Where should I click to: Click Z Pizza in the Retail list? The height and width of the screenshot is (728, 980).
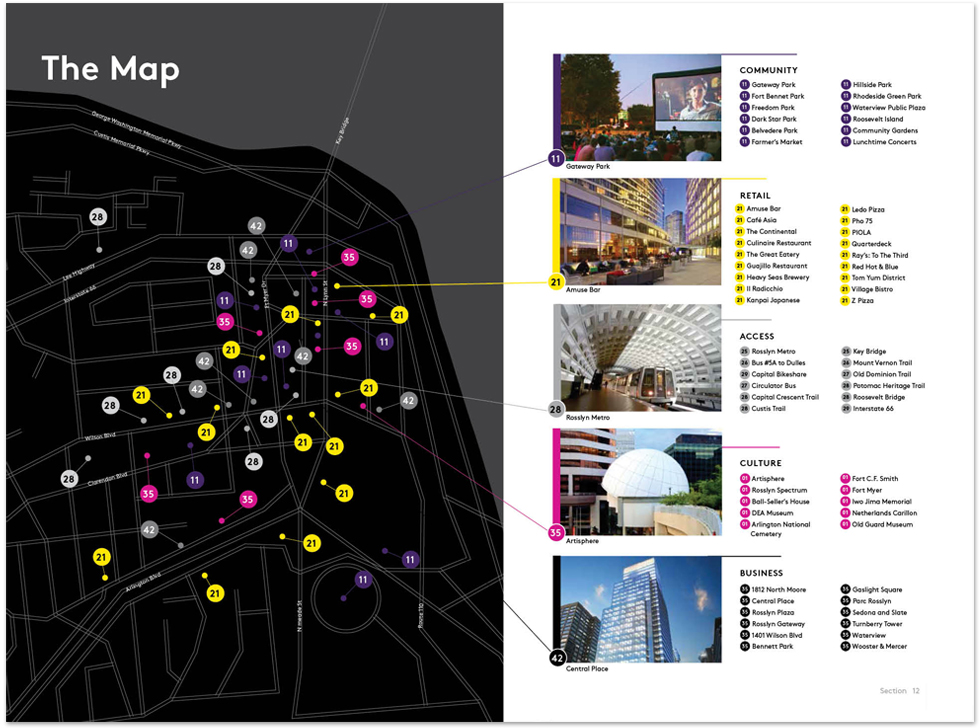863,301
